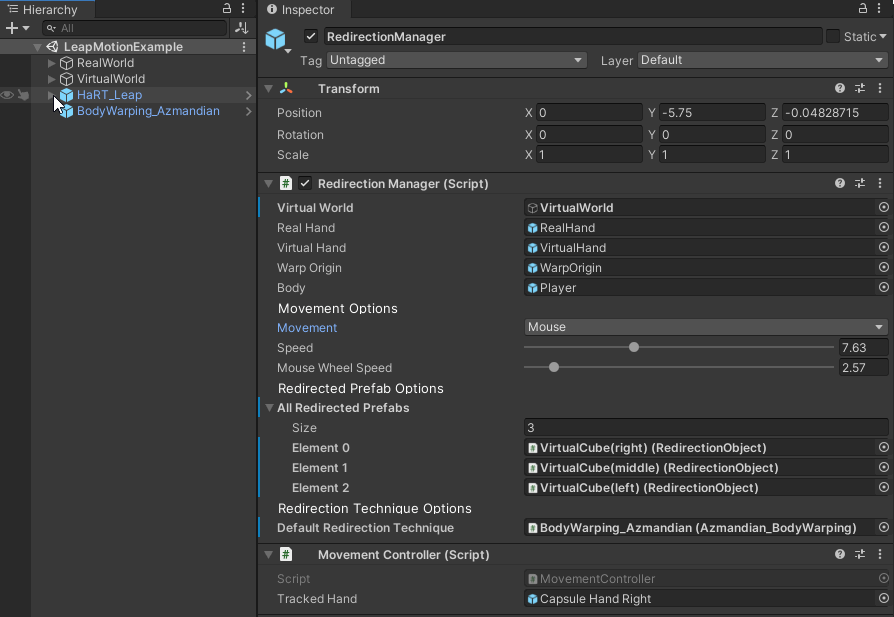Open the Tag dropdown showing Untagged
Viewport: 894px width, 617px height.
(456, 60)
